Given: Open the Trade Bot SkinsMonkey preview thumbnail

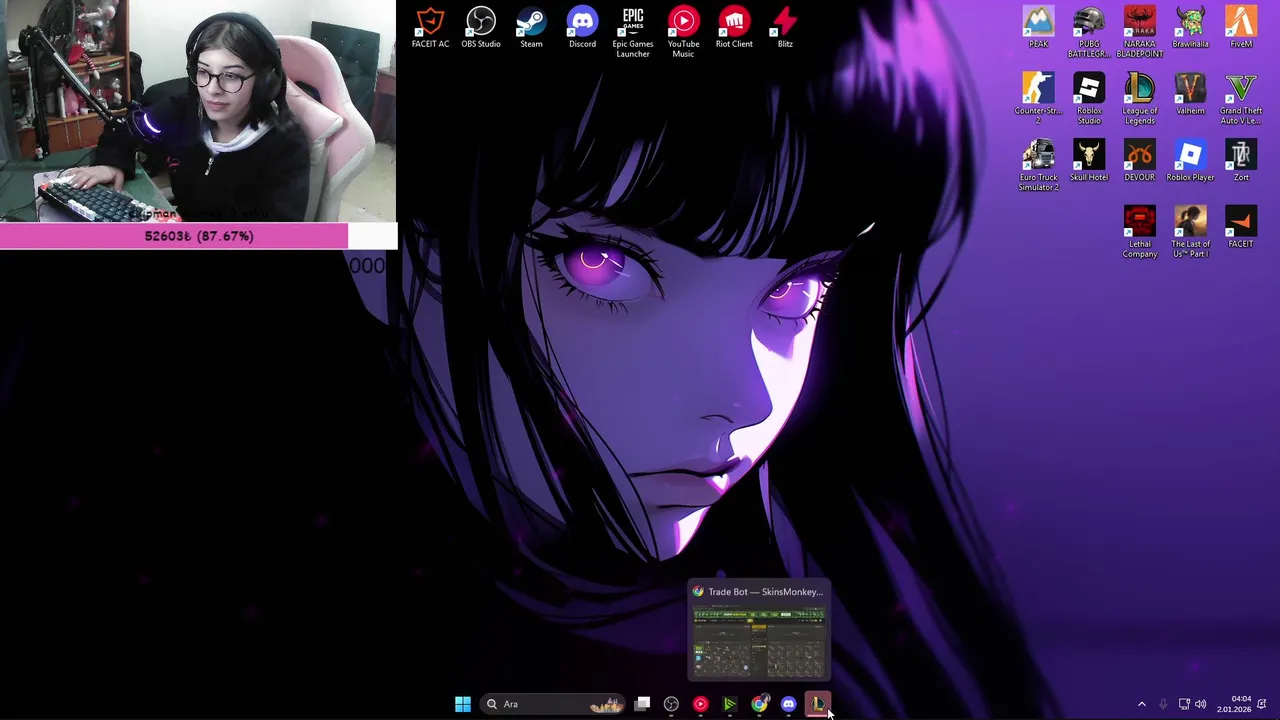Looking at the screenshot, I should coord(759,630).
